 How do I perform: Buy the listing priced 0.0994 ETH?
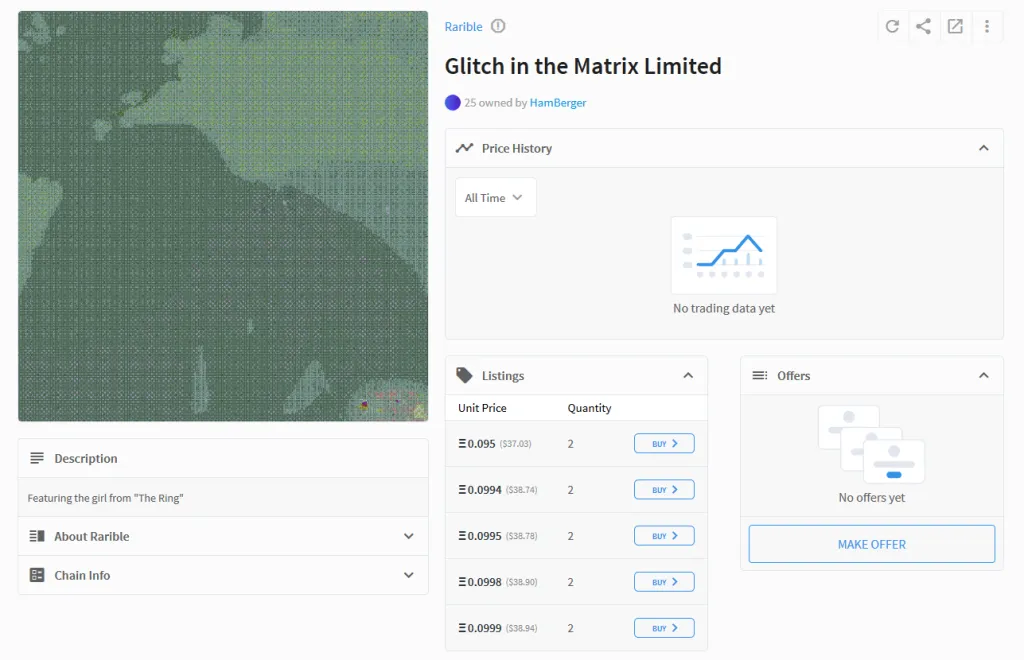664,490
